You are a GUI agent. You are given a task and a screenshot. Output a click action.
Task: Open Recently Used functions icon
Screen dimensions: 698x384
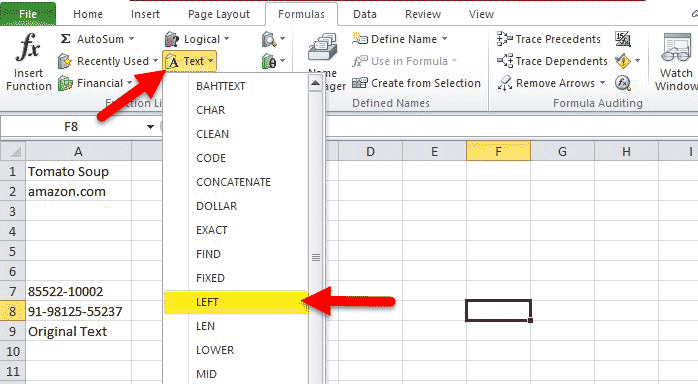point(65,61)
